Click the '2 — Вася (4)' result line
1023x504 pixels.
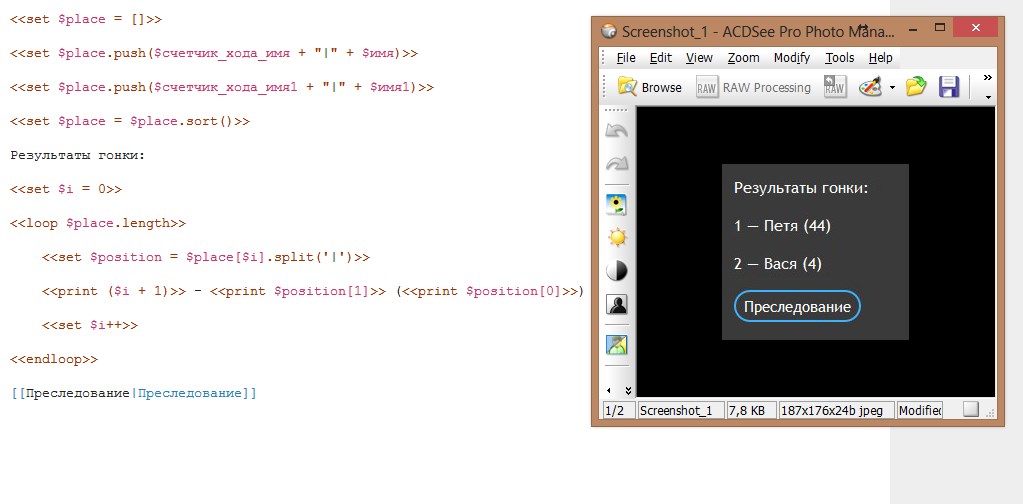pyautogui.click(x=778, y=264)
